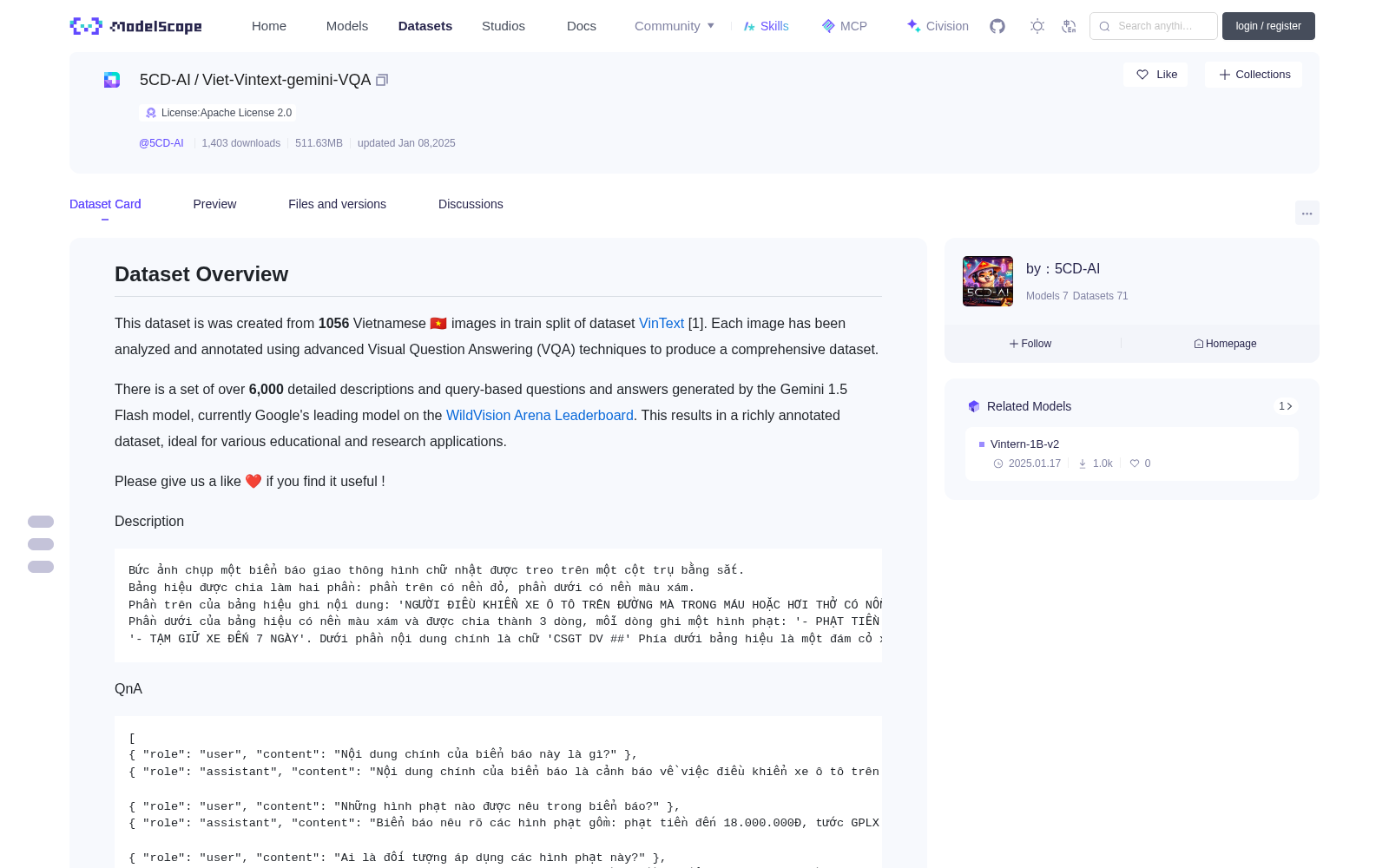Click the ModelScope logo

[136, 26]
